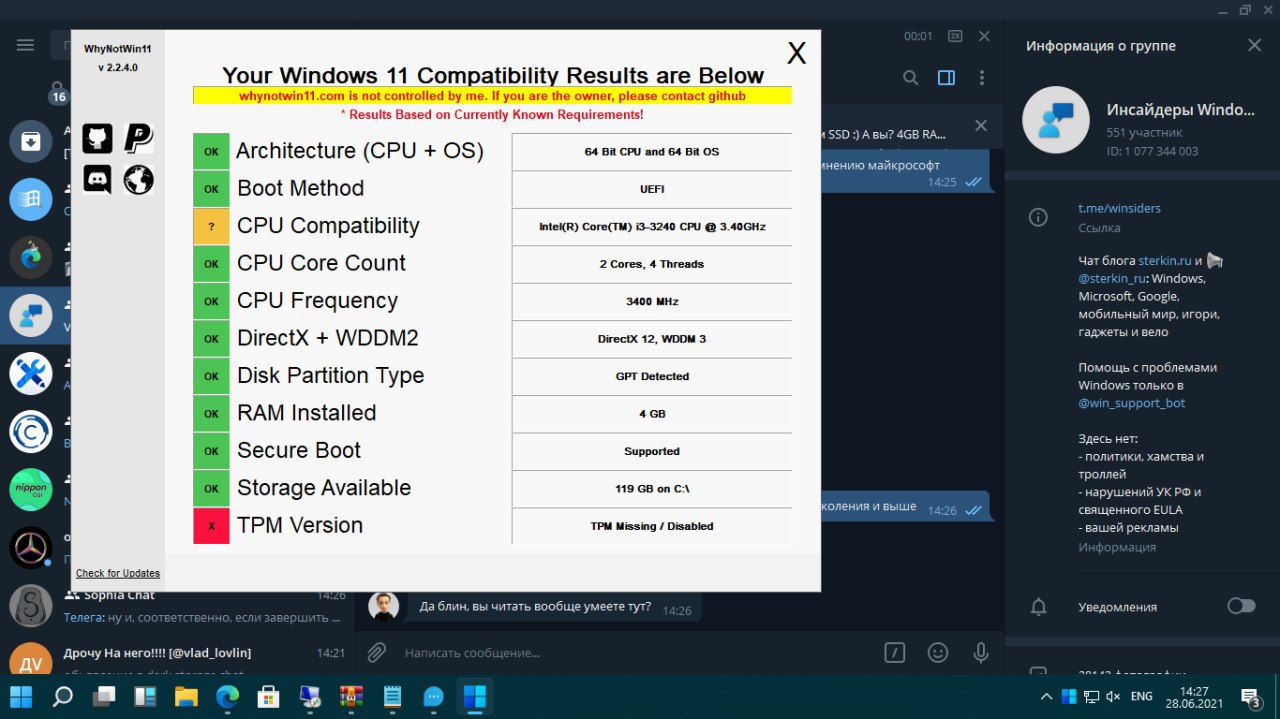Viewport: 1280px width, 719px height.
Task: Click the green OK badge for Secure Boot
Action: (x=211, y=451)
